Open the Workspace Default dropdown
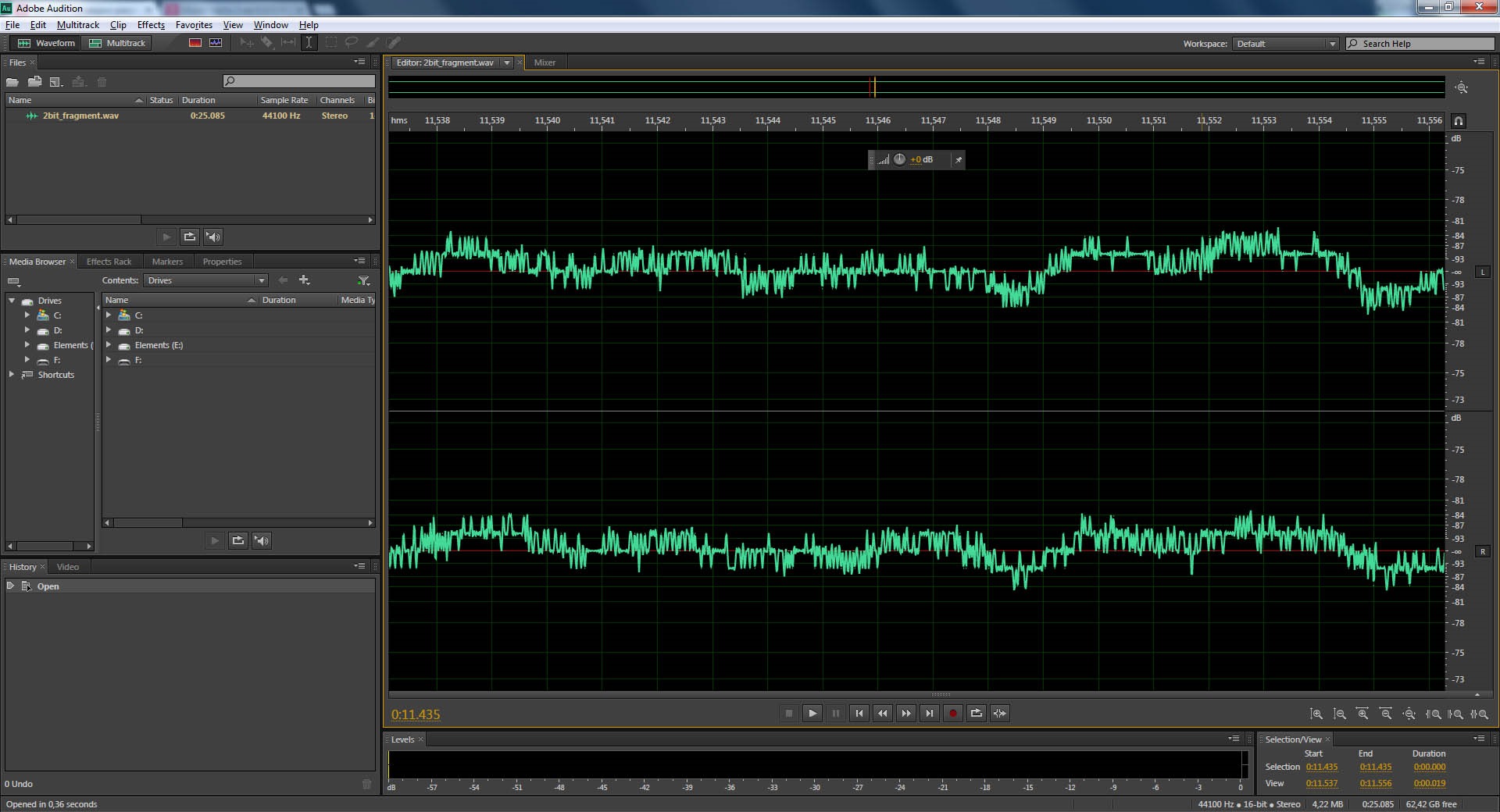This screenshot has height=812, width=1500. (1286, 44)
